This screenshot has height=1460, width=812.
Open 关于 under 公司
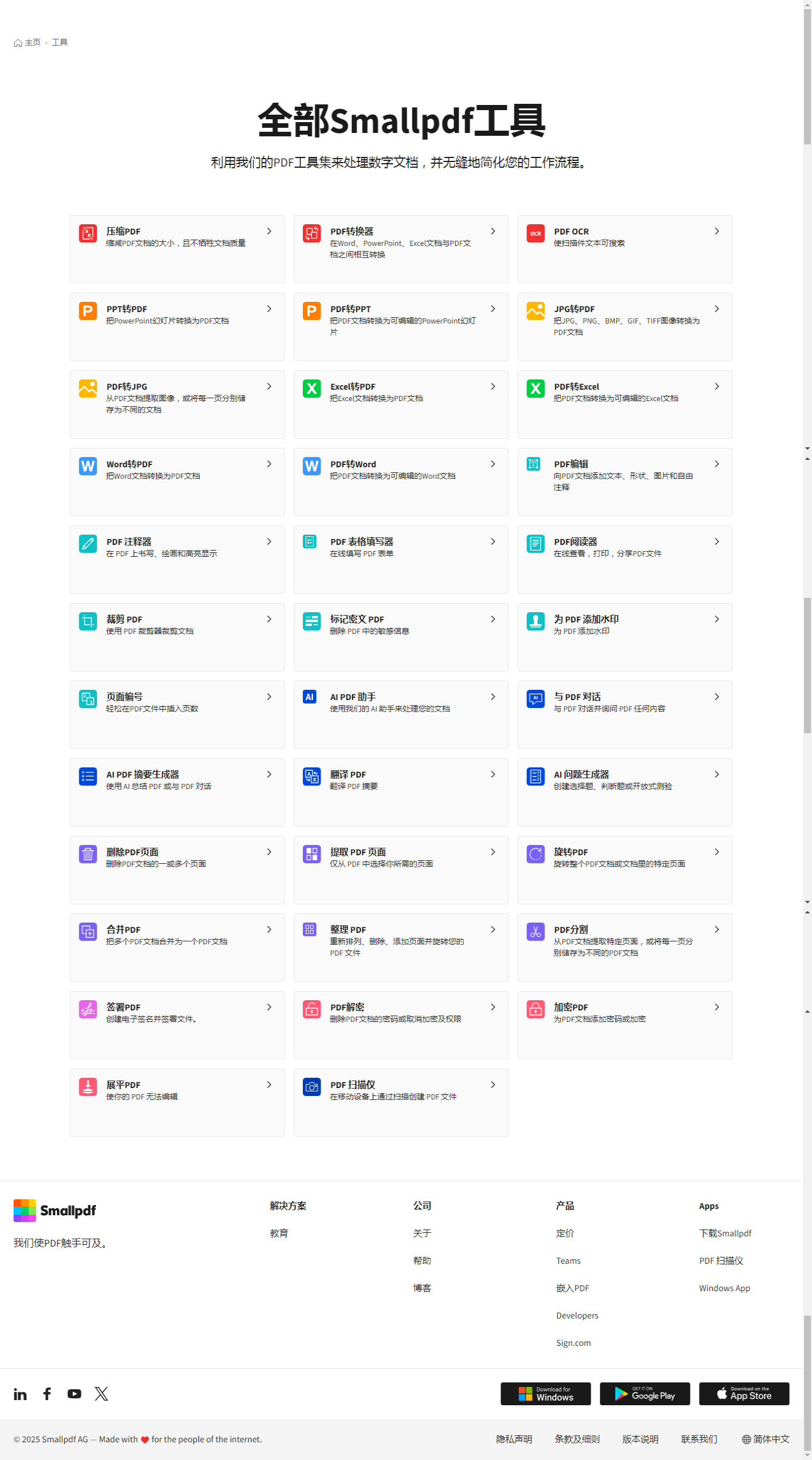(422, 1233)
